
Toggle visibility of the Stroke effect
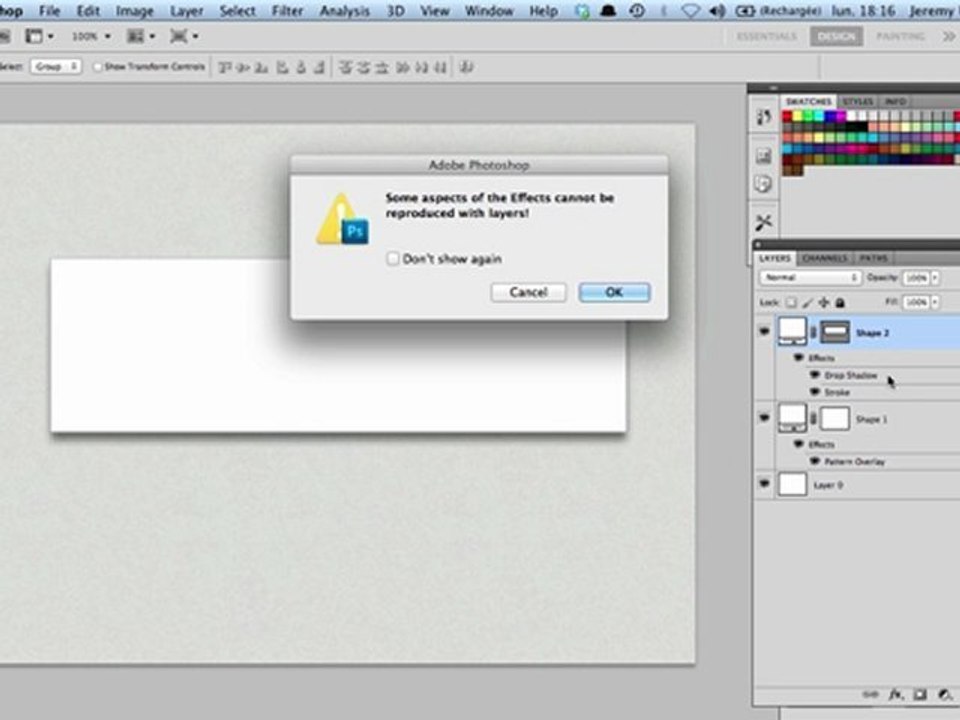click(x=814, y=392)
